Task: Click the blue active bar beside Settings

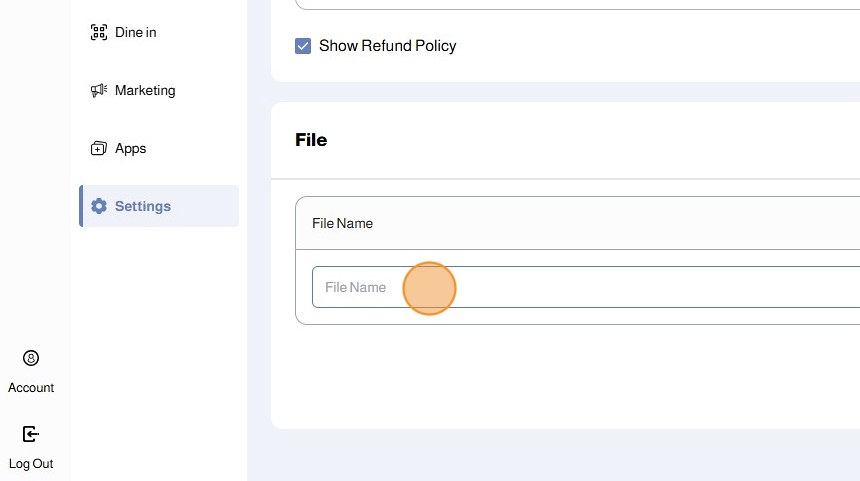Action: [x=81, y=206]
